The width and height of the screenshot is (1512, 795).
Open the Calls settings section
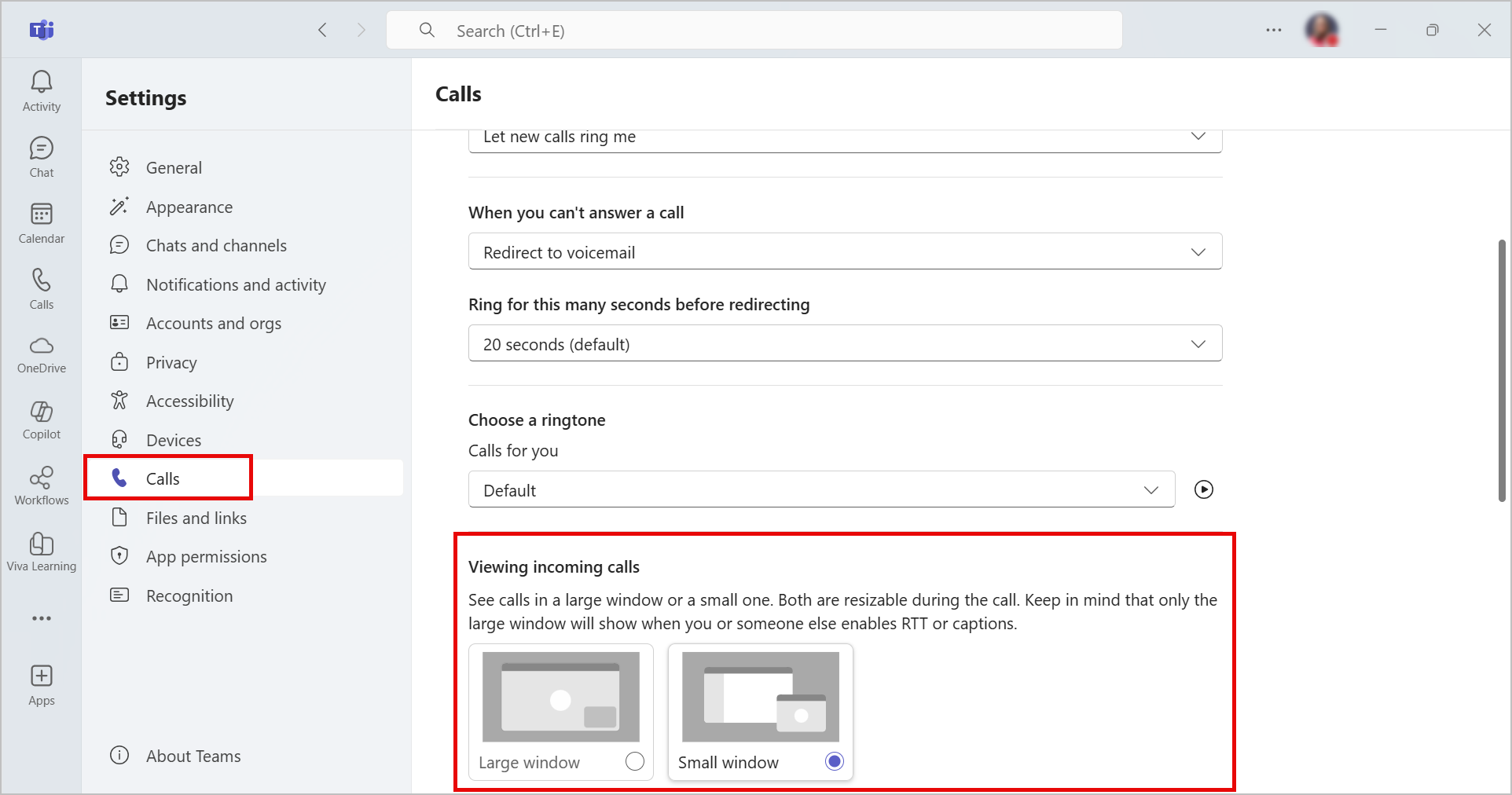click(244, 478)
